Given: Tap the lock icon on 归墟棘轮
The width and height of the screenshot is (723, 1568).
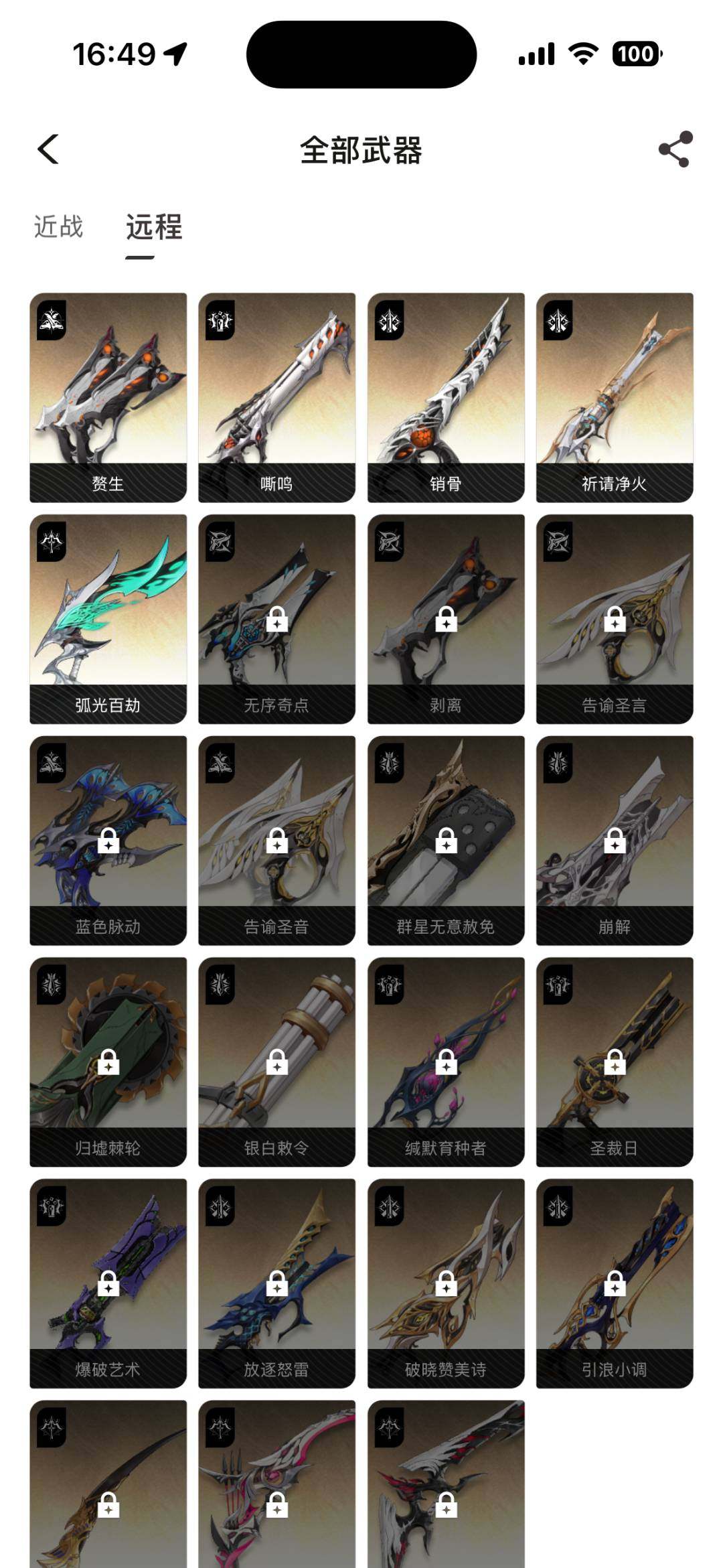Looking at the screenshot, I should [108, 1062].
